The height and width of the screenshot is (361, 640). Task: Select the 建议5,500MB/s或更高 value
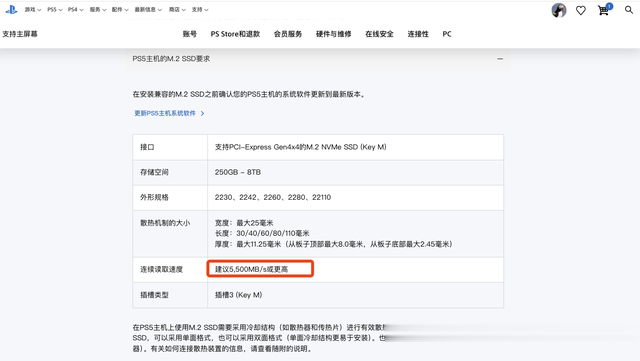click(x=251, y=269)
